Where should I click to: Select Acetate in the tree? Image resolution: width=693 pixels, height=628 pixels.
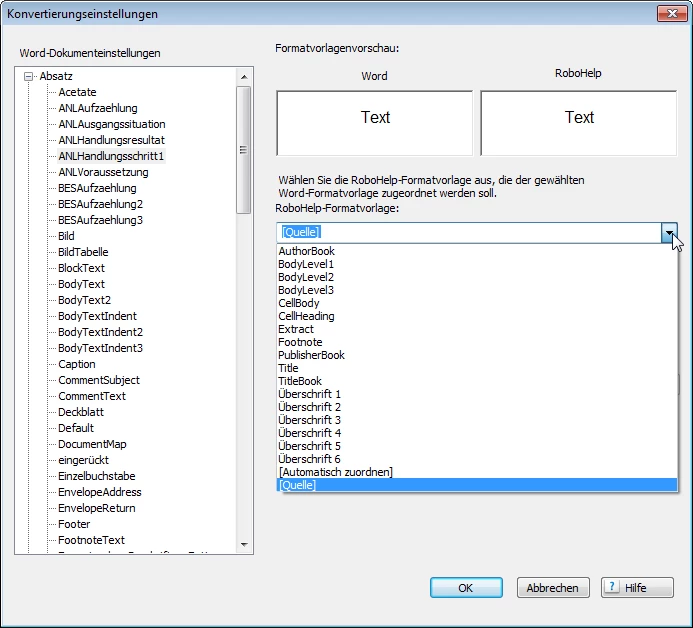(77, 92)
